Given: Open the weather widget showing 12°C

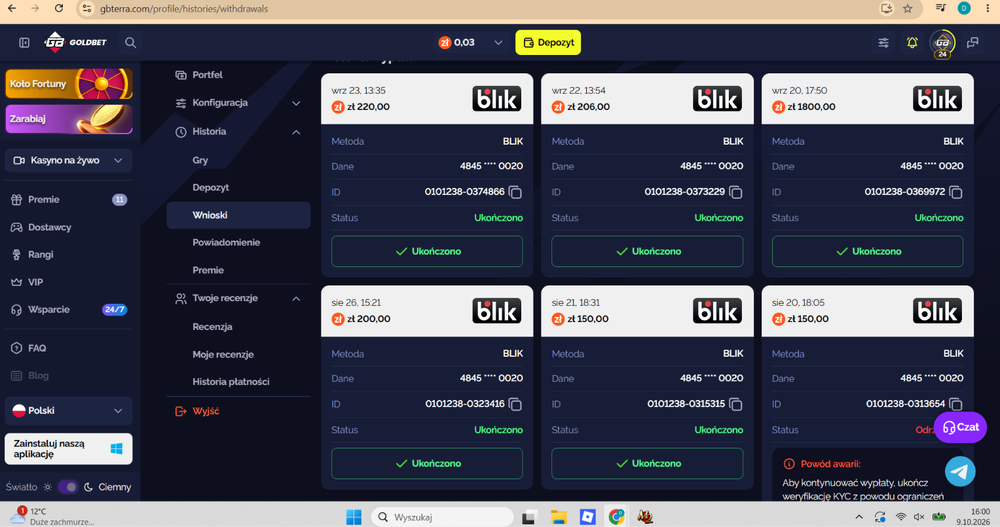Looking at the screenshot, I should coord(52,516).
